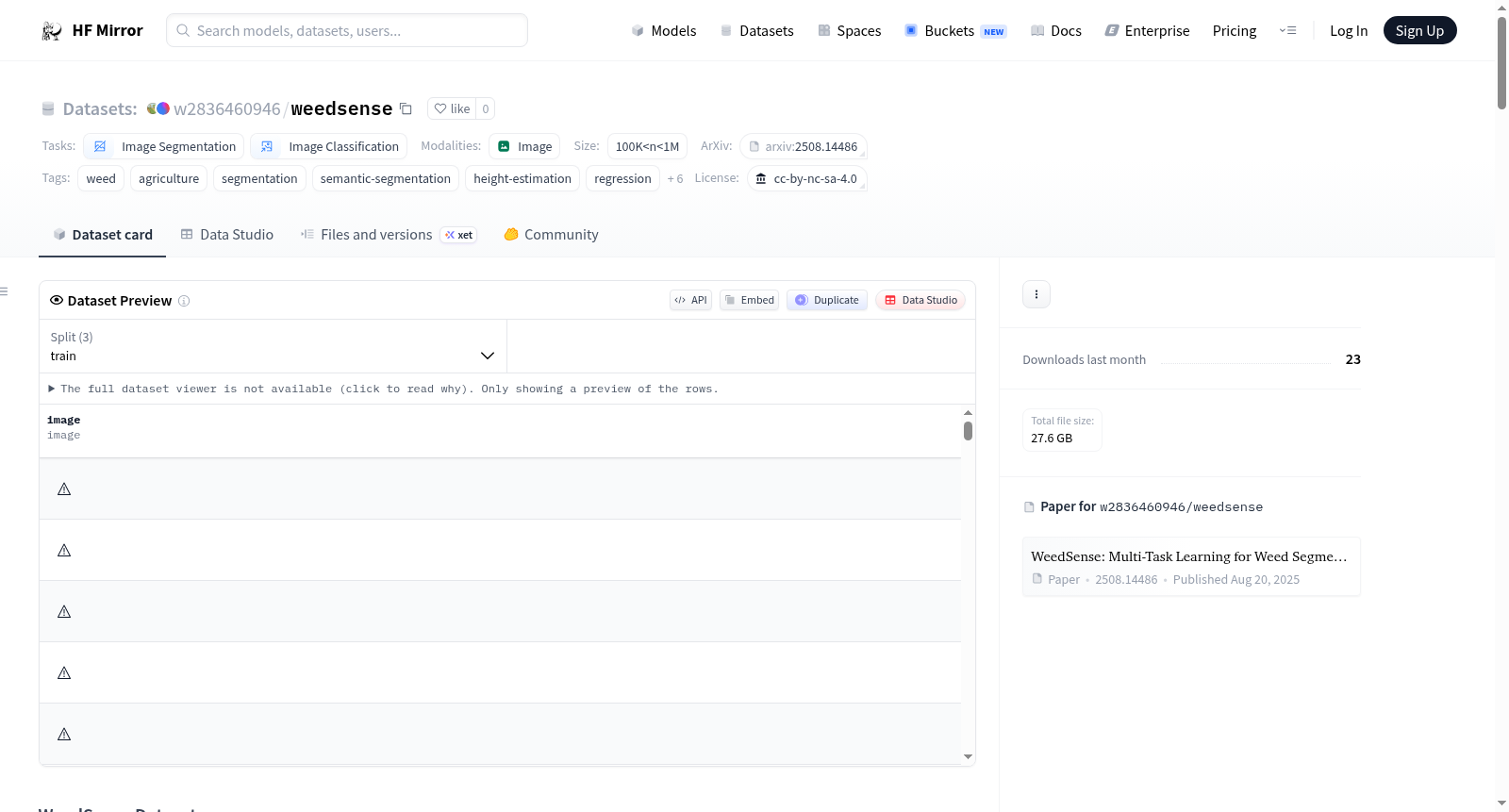Click the like count 0
This screenshot has height=812, width=1509.
coord(486,108)
